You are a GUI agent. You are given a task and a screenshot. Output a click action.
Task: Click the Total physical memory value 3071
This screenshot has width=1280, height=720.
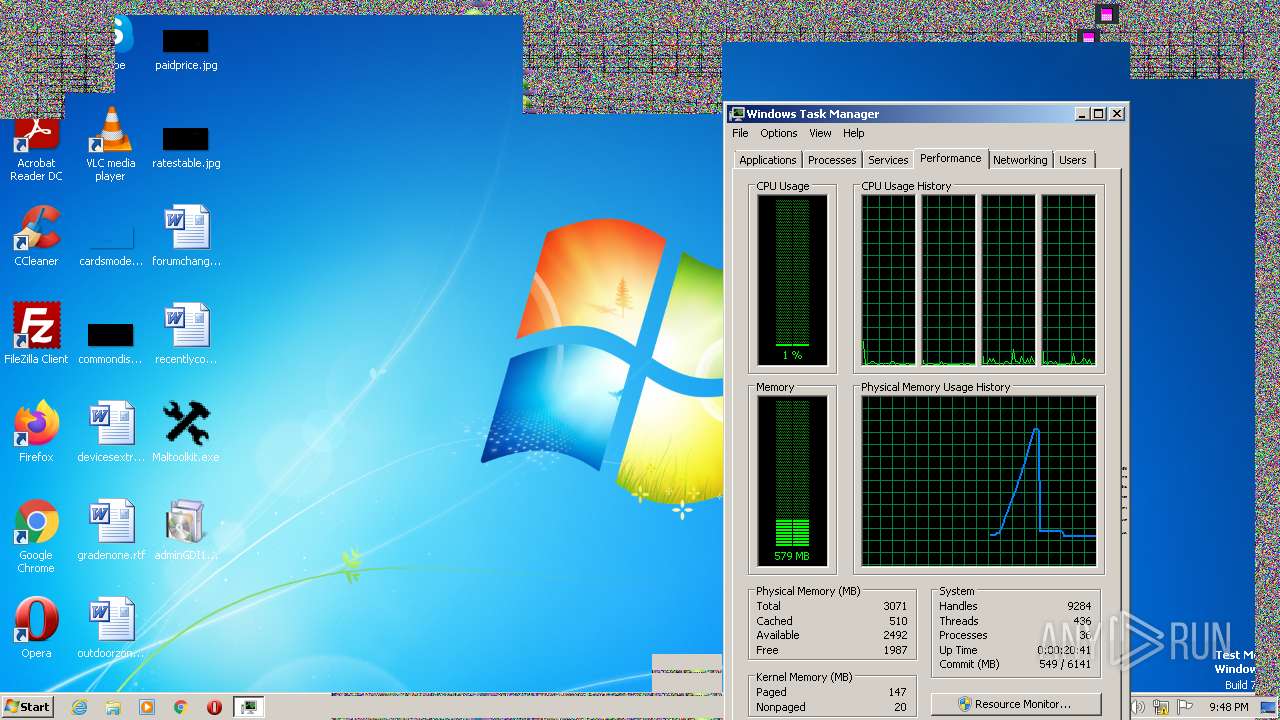tap(895, 606)
